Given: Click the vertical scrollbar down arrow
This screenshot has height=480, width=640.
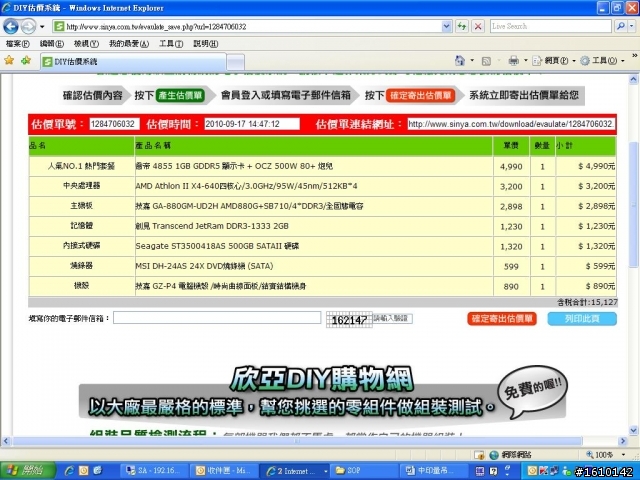Looking at the screenshot, I should point(633,430).
